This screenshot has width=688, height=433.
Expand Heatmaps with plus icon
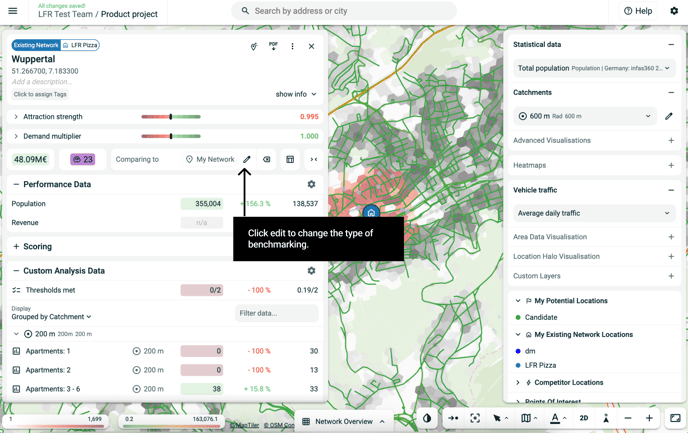671,165
